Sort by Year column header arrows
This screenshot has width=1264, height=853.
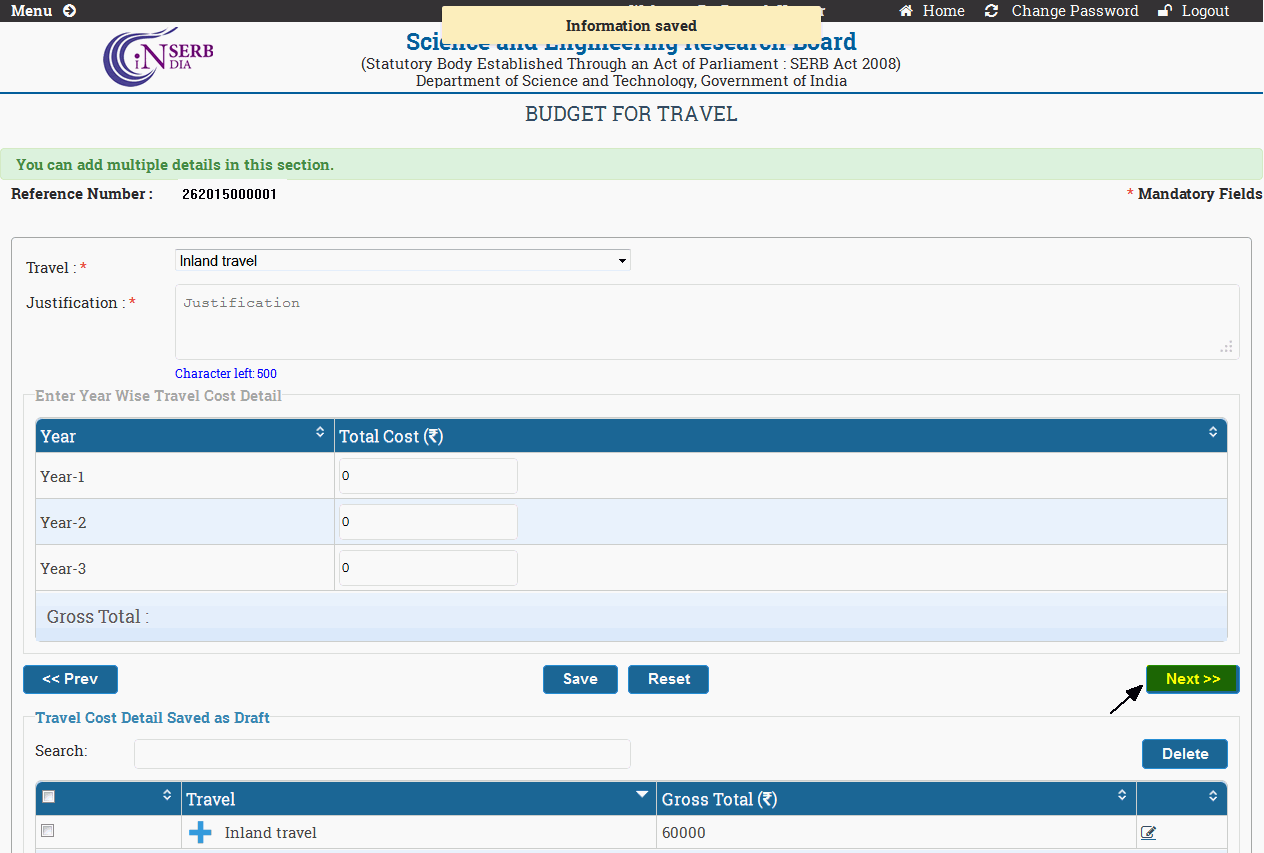click(x=320, y=432)
